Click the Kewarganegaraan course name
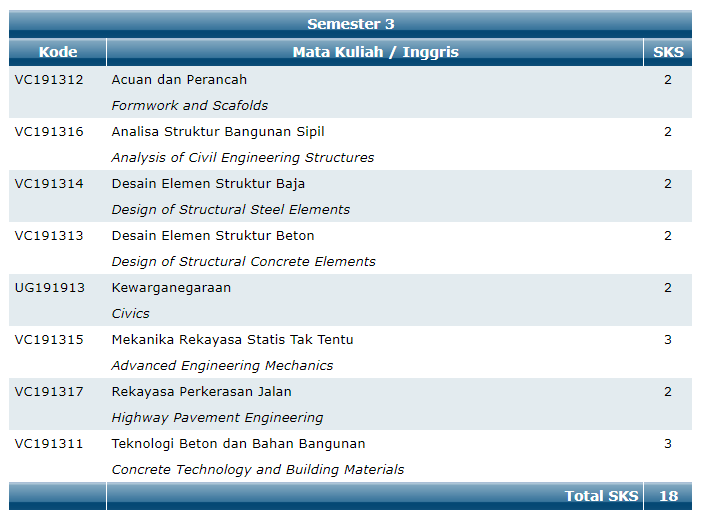 pyautogui.click(x=171, y=288)
